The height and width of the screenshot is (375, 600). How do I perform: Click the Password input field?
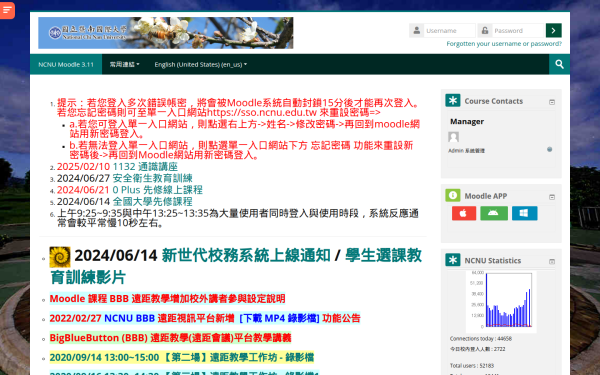518,30
